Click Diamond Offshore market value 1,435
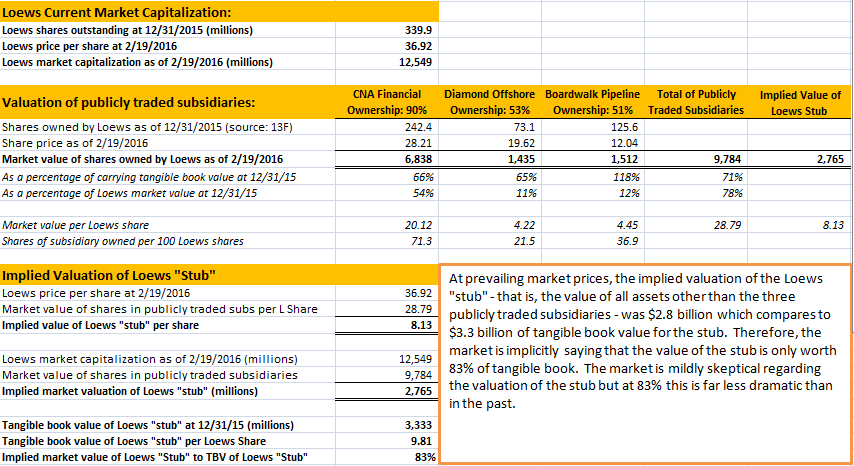 (521, 159)
